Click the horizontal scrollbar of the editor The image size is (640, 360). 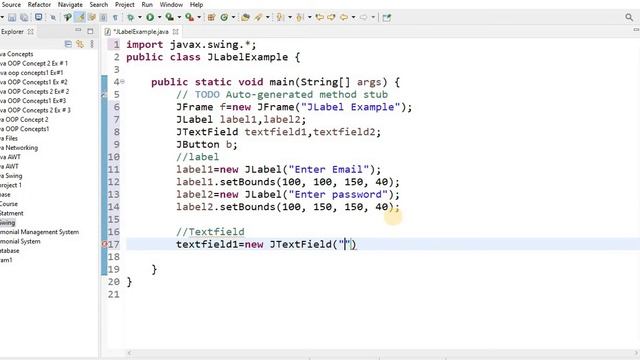[x=382, y=353]
